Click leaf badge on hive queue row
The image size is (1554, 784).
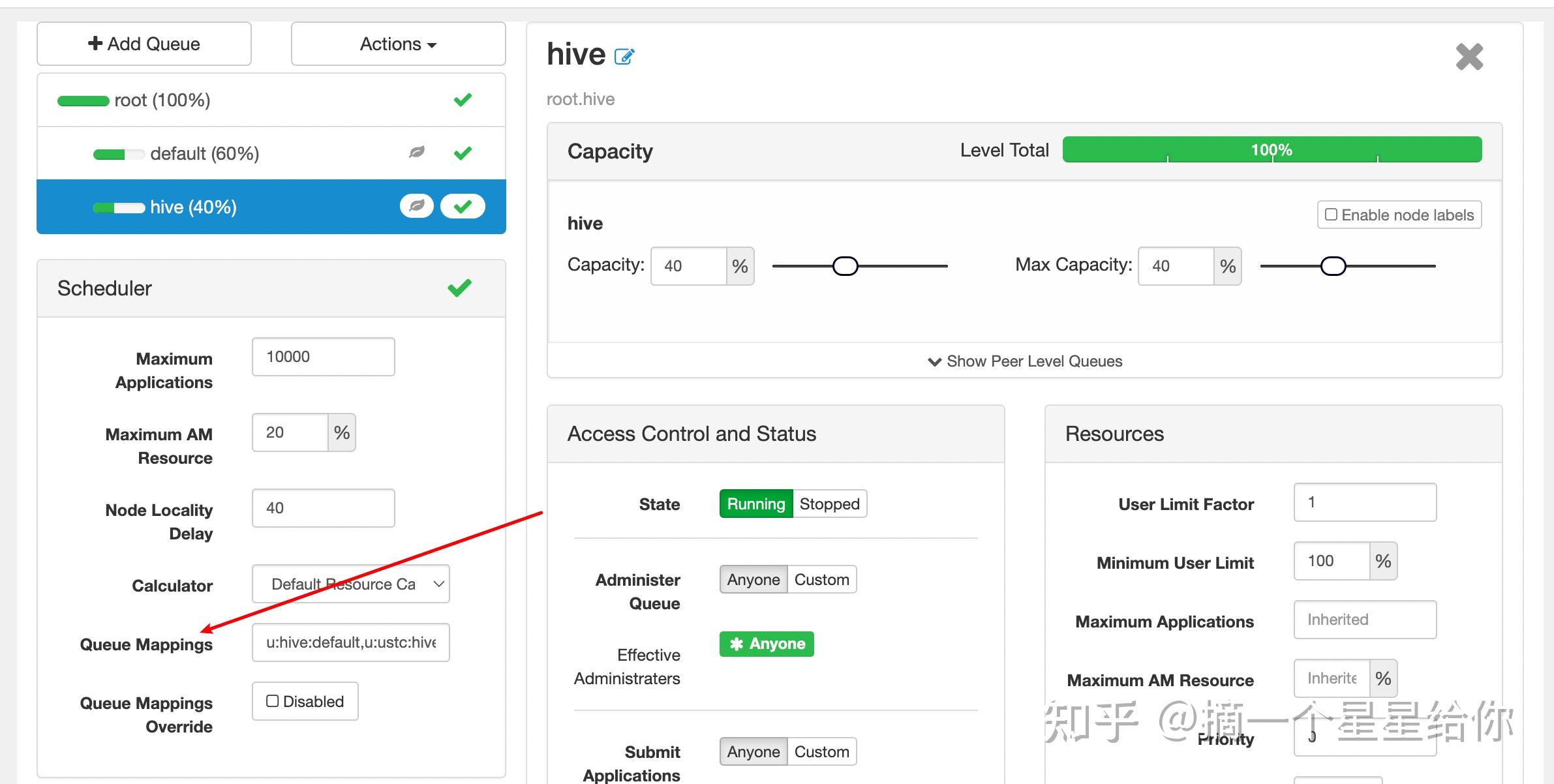point(416,206)
